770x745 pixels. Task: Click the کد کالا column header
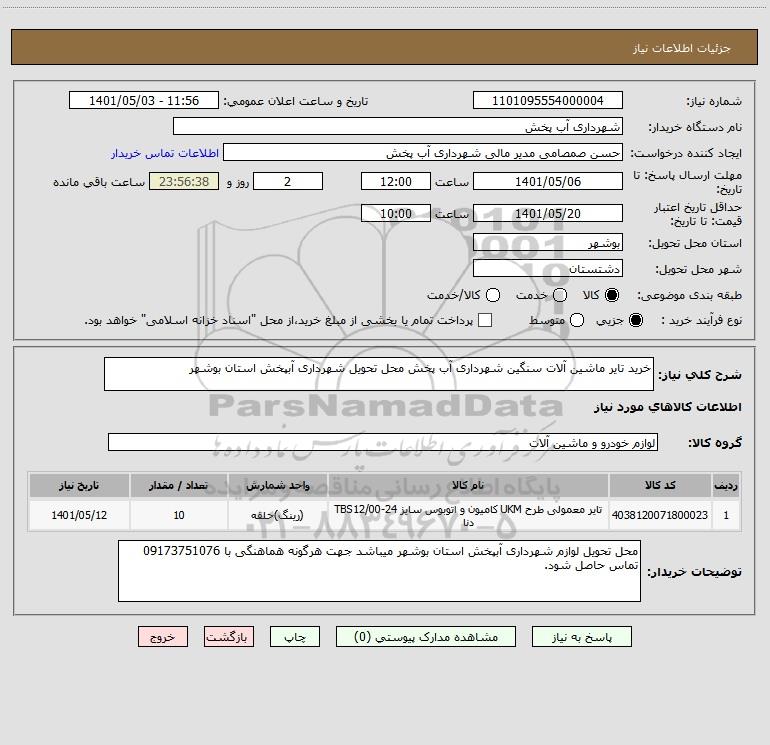(x=660, y=485)
